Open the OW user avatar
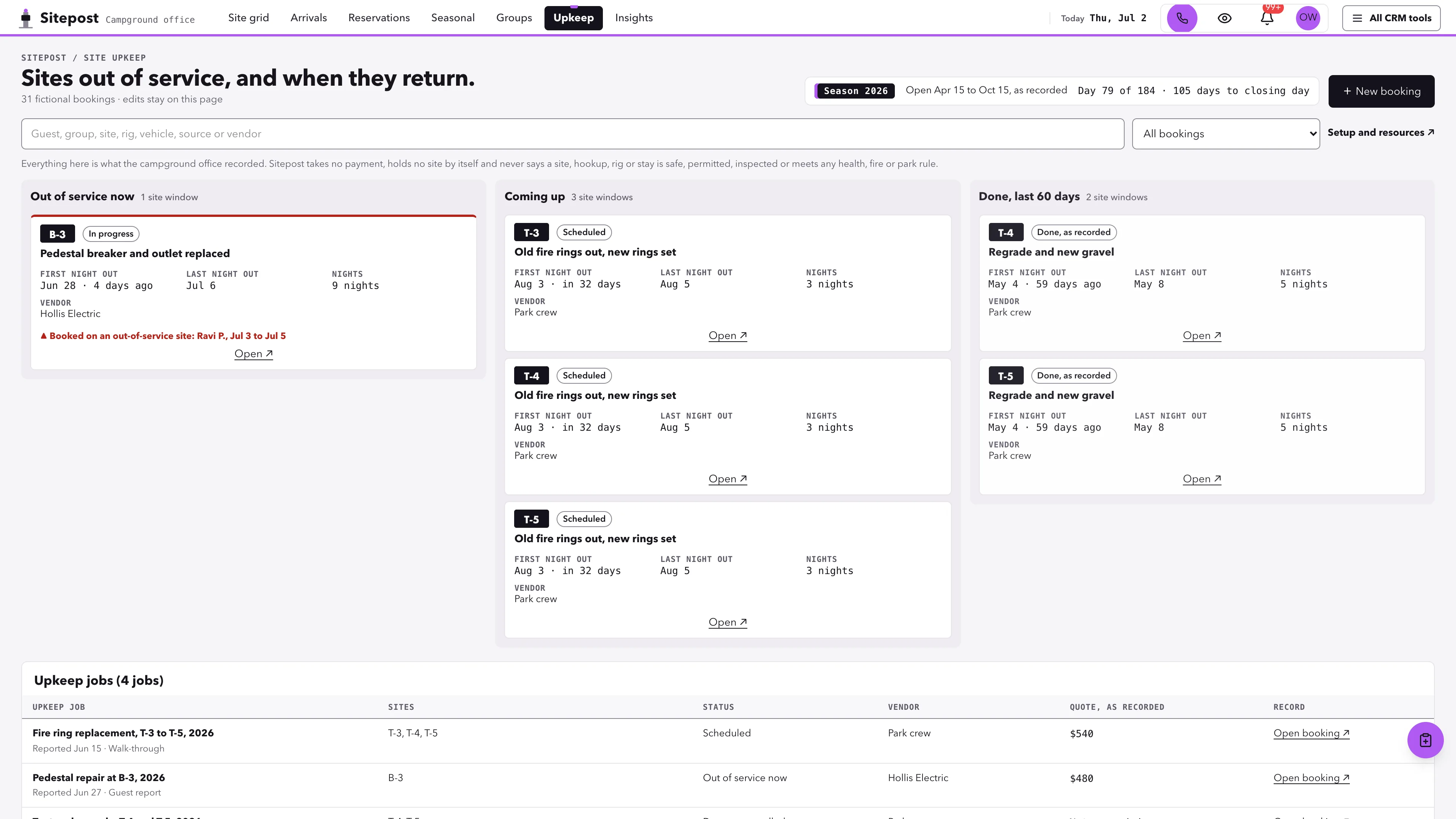Screen dimensions: 1456x819 1308,18
